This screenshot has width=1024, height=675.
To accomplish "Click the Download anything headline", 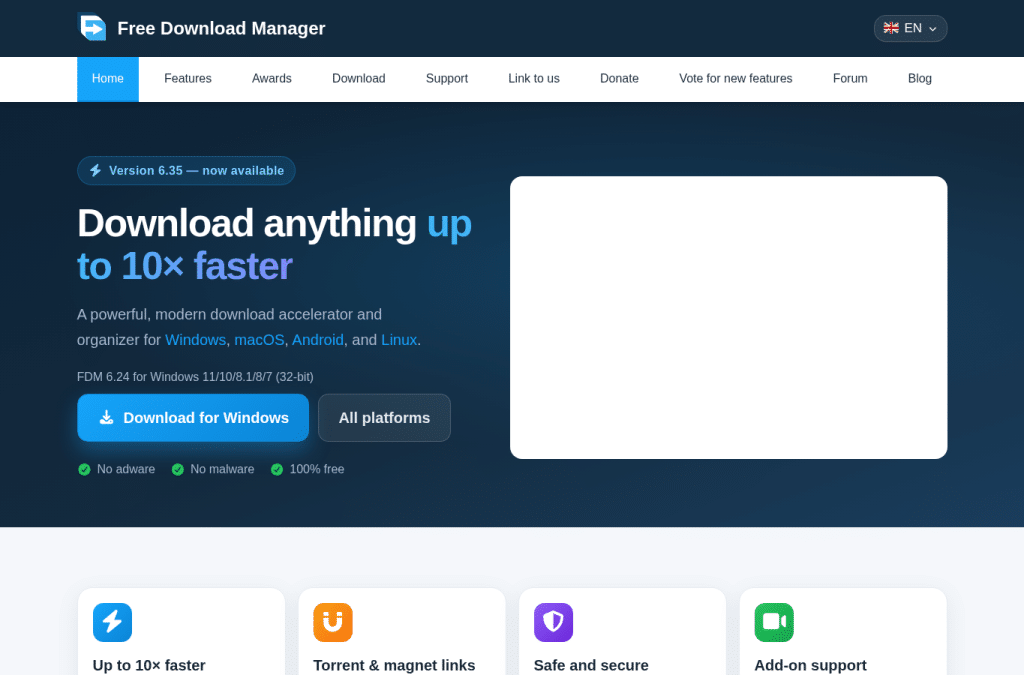I will pos(274,244).
